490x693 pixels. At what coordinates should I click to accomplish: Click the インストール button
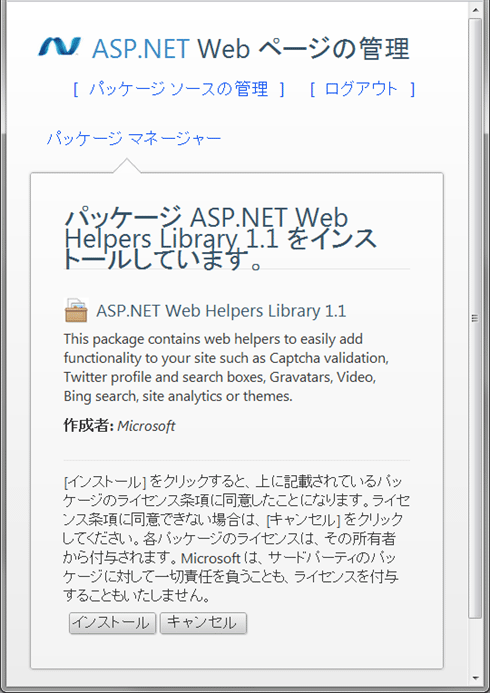pyautogui.click(x=112, y=623)
